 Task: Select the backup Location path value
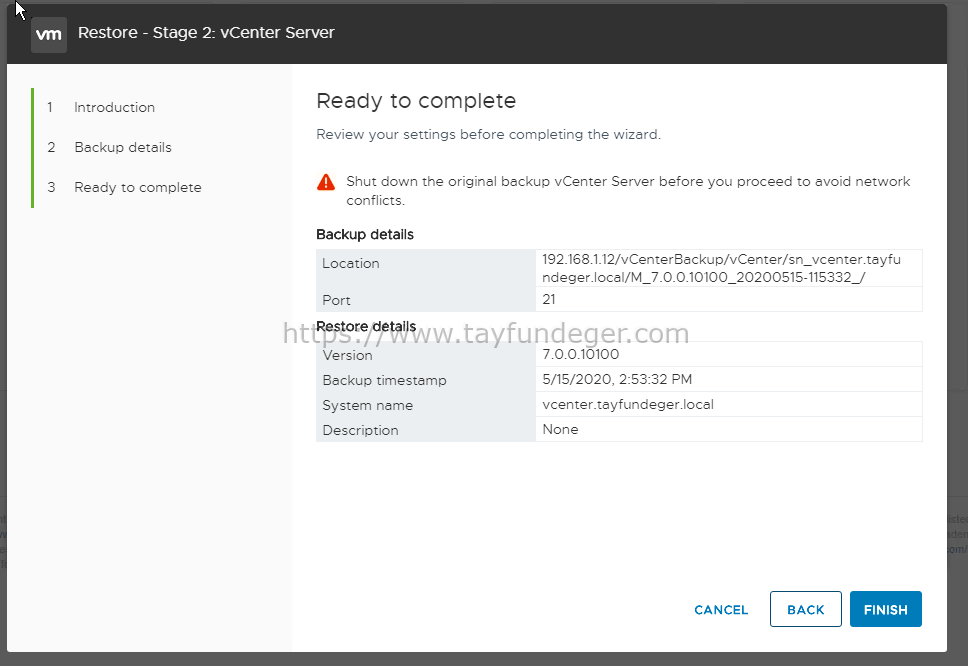point(721,268)
